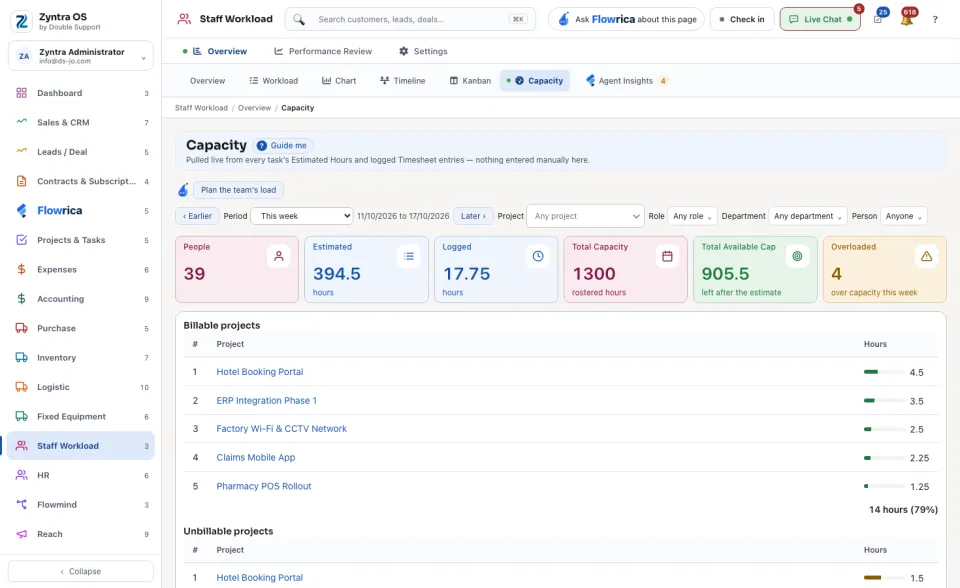Click the Total Available Cap target icon
The width and height of the screenshot is (960, 588).
coord(797,256)
